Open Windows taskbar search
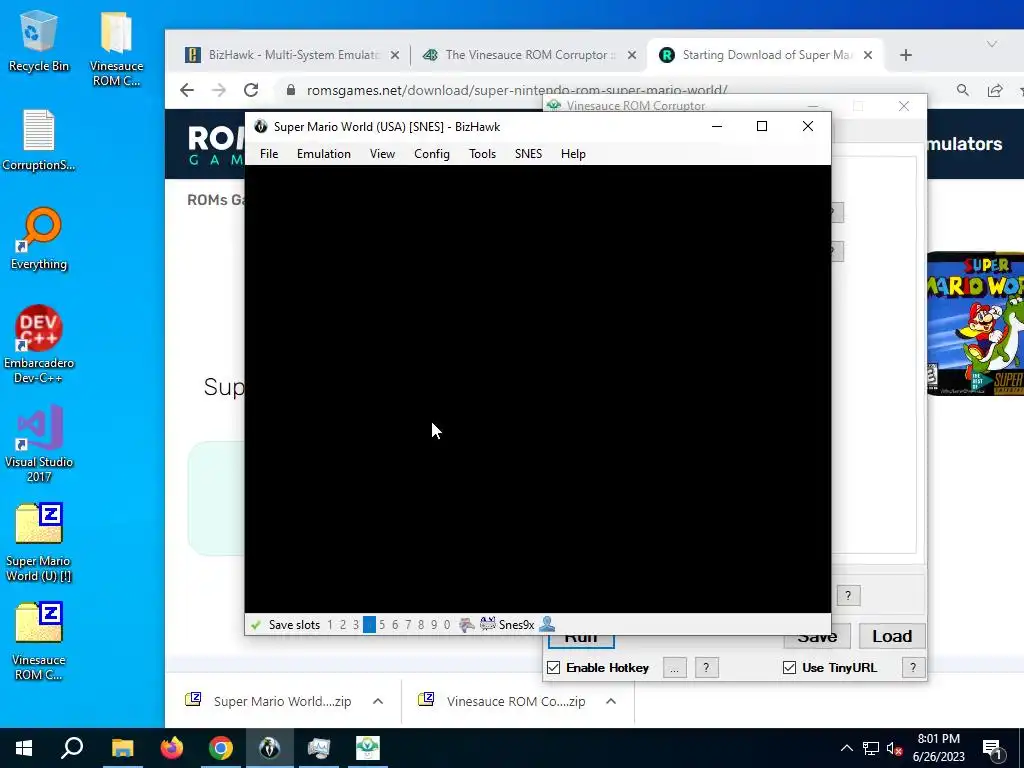Screen dimensions: 1024x768 pos(72,748)
